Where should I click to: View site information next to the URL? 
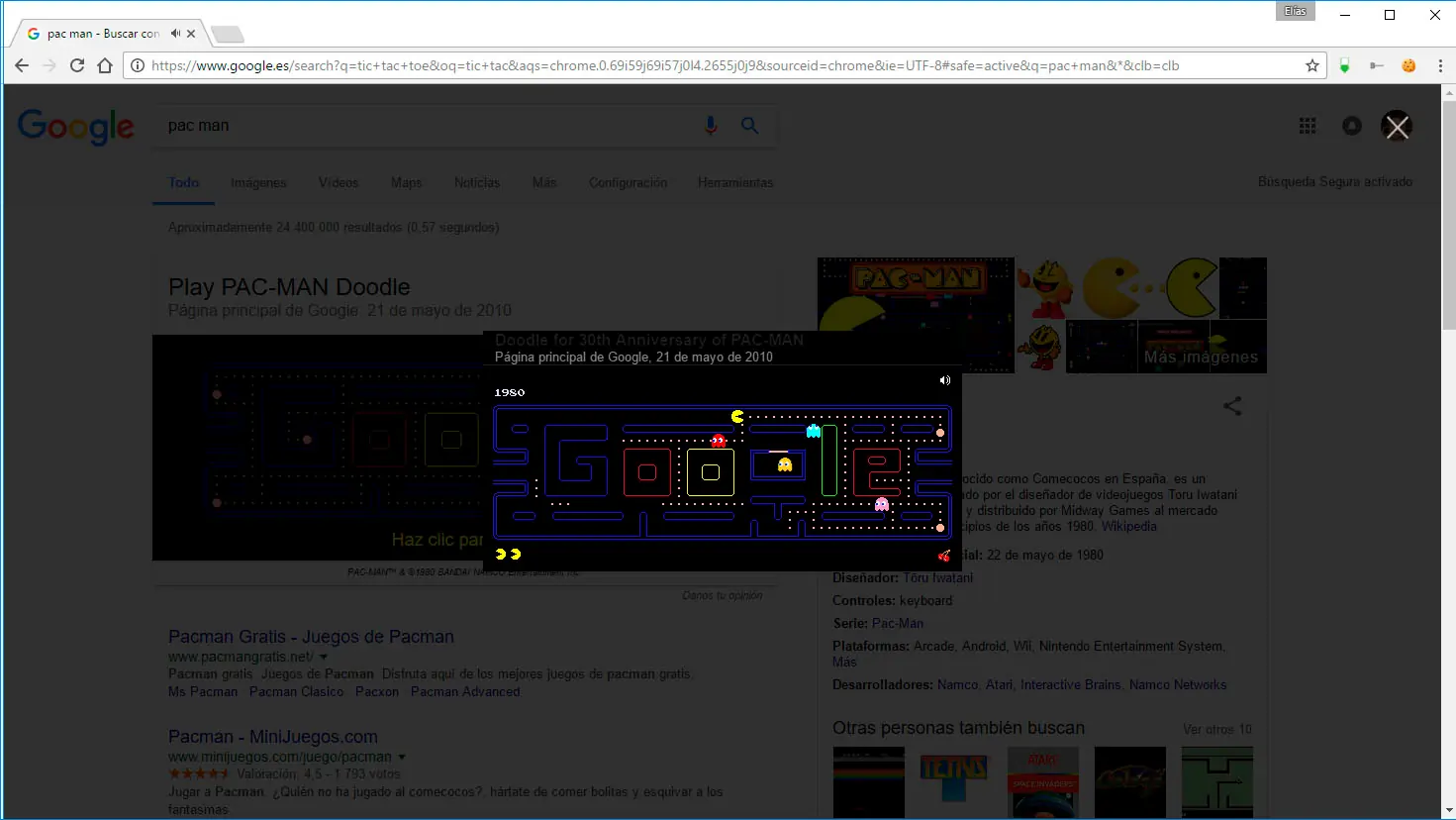click(x=138, y=65)
